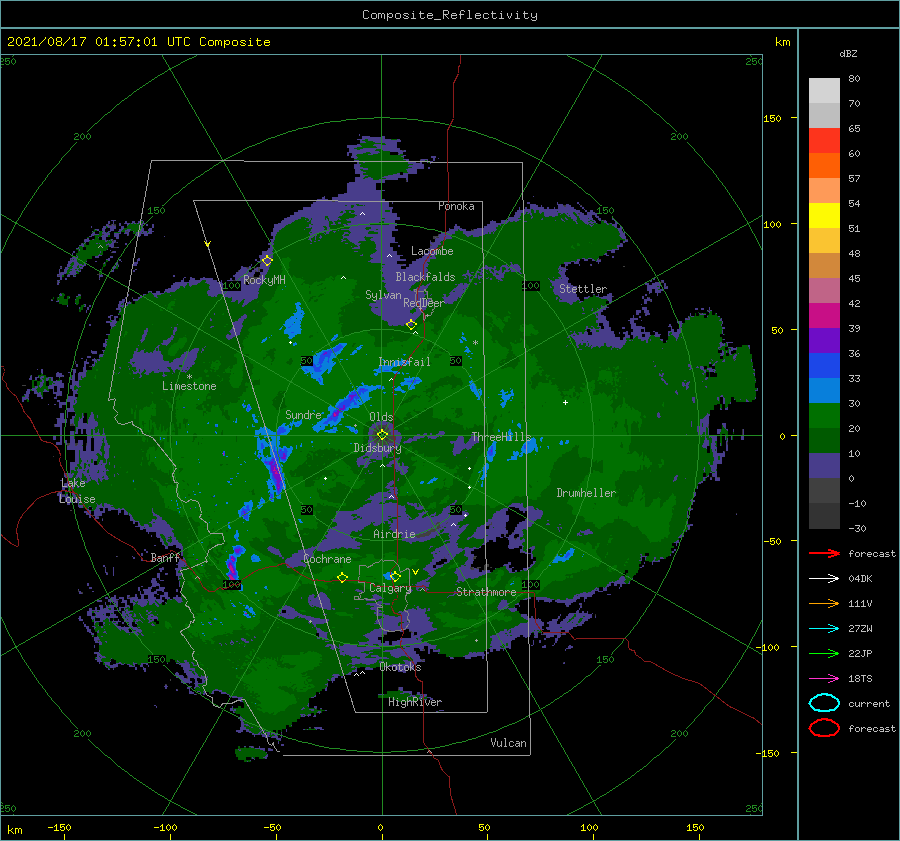The width and height of the screenshot is (900, 841).
Task: Click the Okotoks city label
Action: (x=401, y=667)
